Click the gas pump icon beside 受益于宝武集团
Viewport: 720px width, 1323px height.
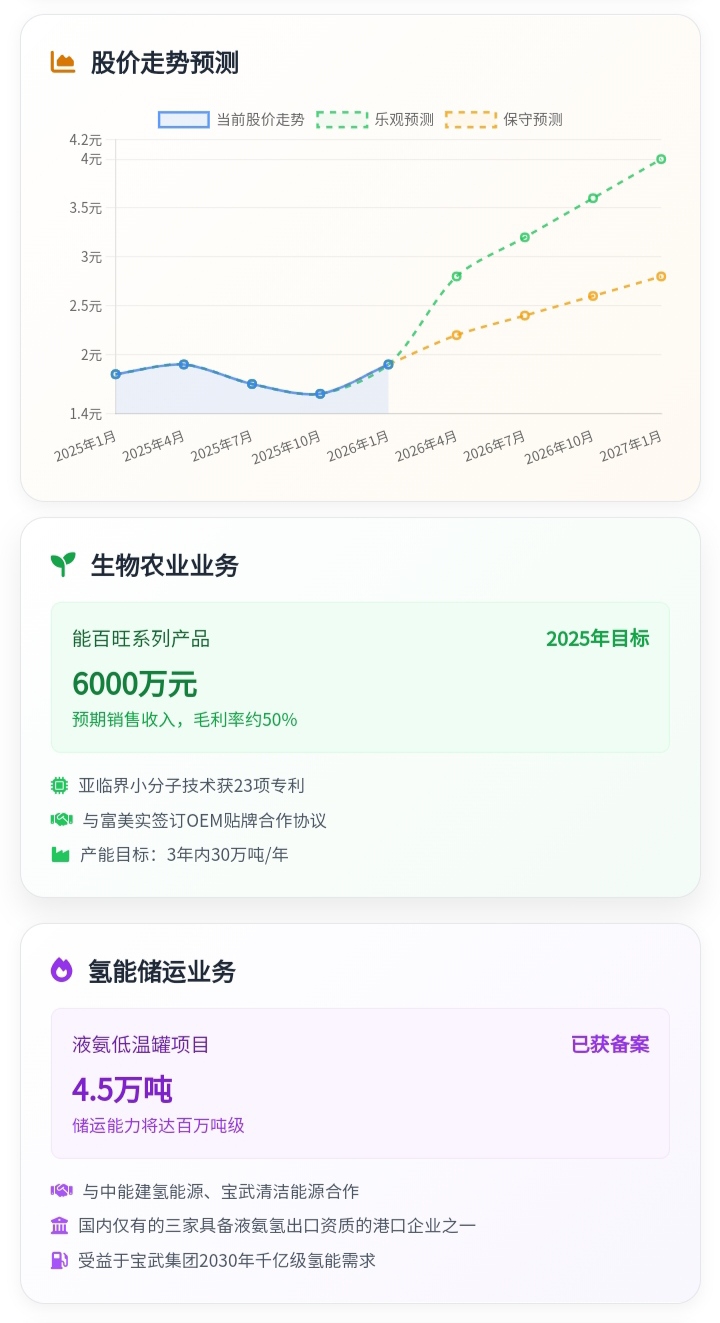[x=59, y=1260]
